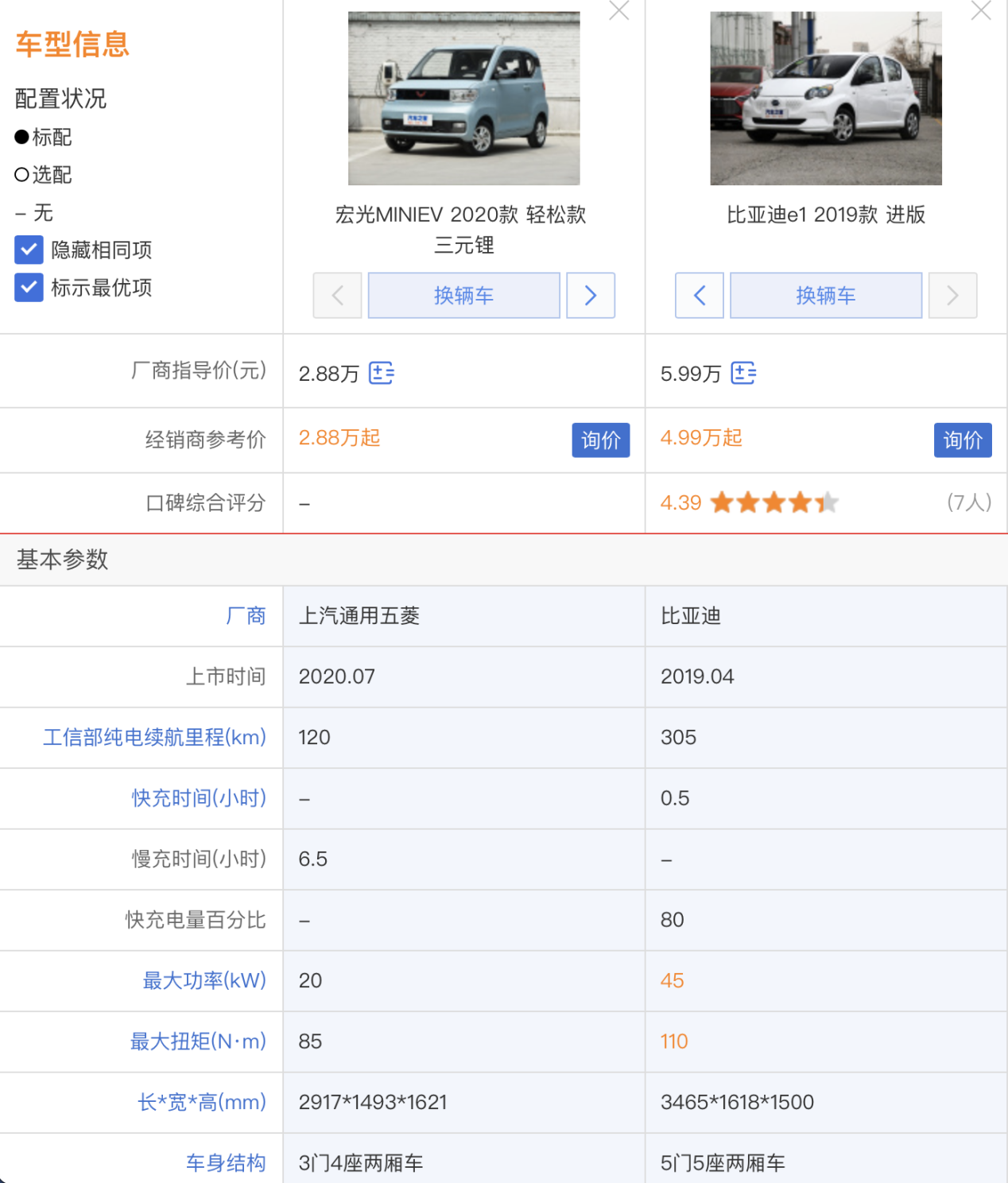The image size is (1008, 1183).
Task: Click the 配置状况 legend heading
Action: click(61, 99)
